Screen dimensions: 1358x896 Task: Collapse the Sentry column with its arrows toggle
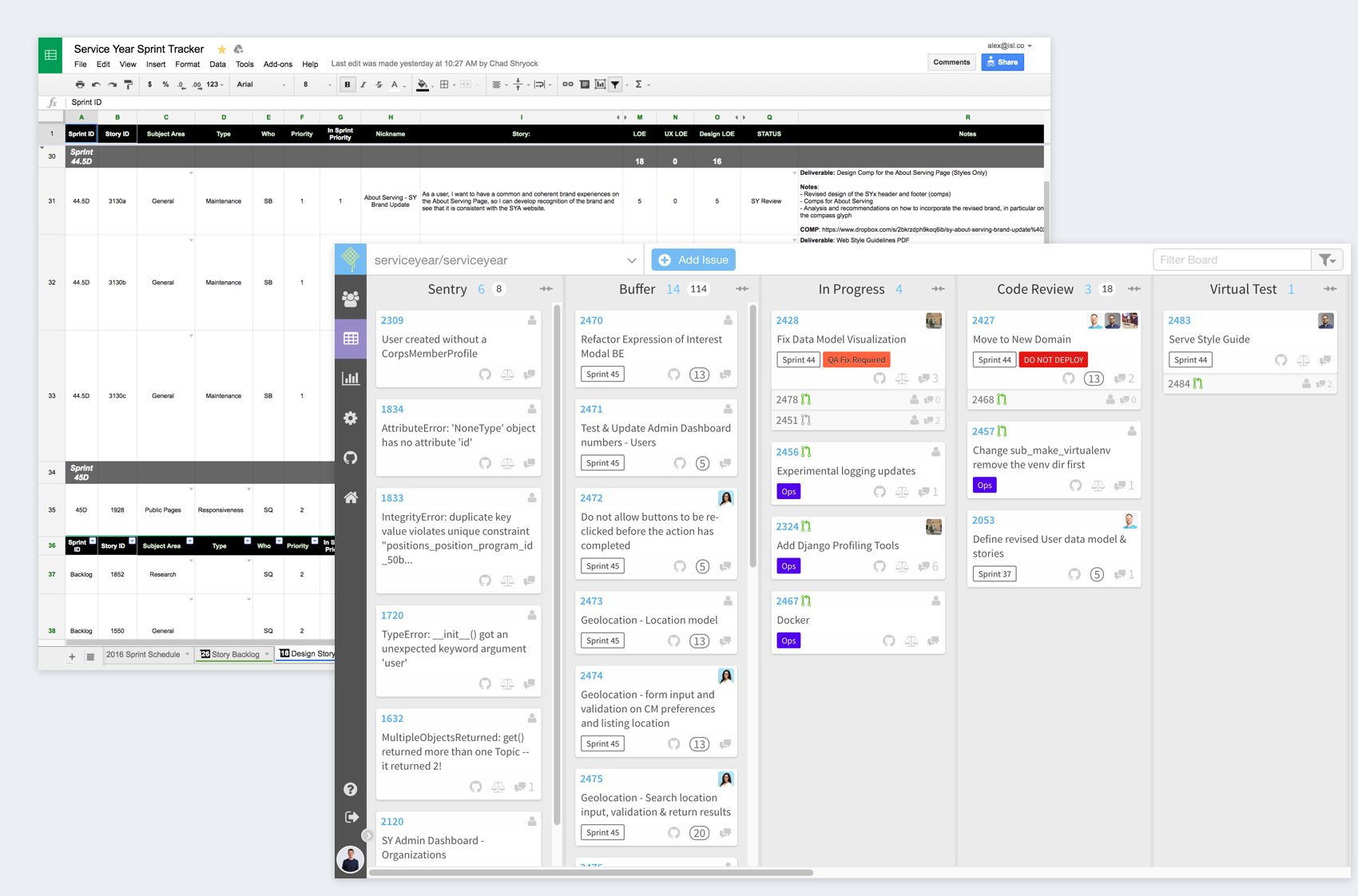pyautogui.click(x=546, y=289)
